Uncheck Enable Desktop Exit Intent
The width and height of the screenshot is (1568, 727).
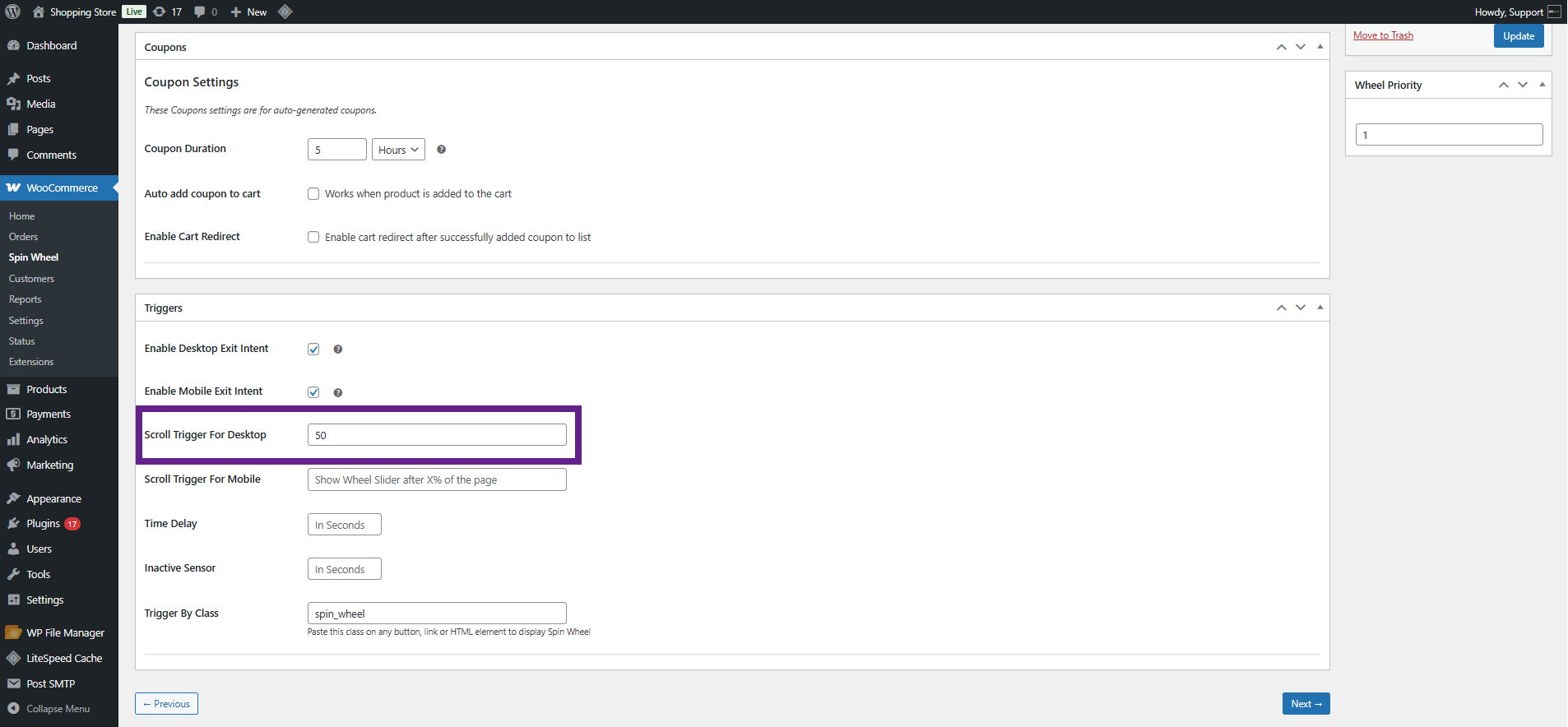pos(313,349)
